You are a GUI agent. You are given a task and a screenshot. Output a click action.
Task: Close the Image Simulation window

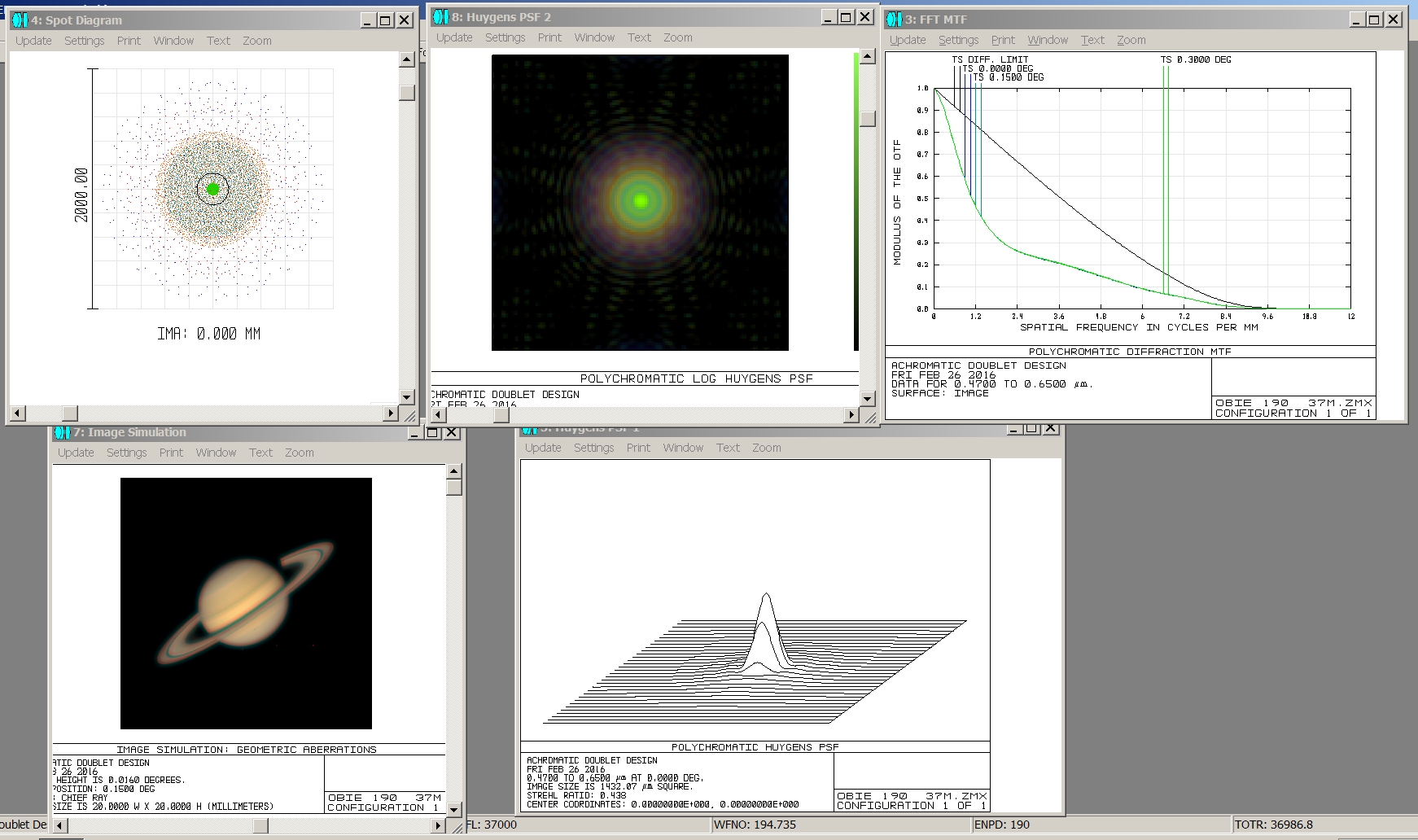pos(452,432)
